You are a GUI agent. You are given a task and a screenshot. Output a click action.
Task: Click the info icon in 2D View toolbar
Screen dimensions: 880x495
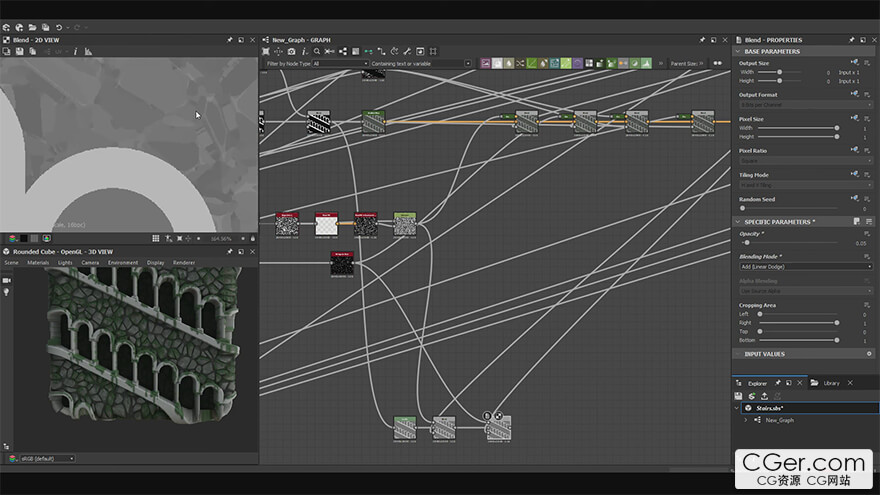[x=75, y=51]
